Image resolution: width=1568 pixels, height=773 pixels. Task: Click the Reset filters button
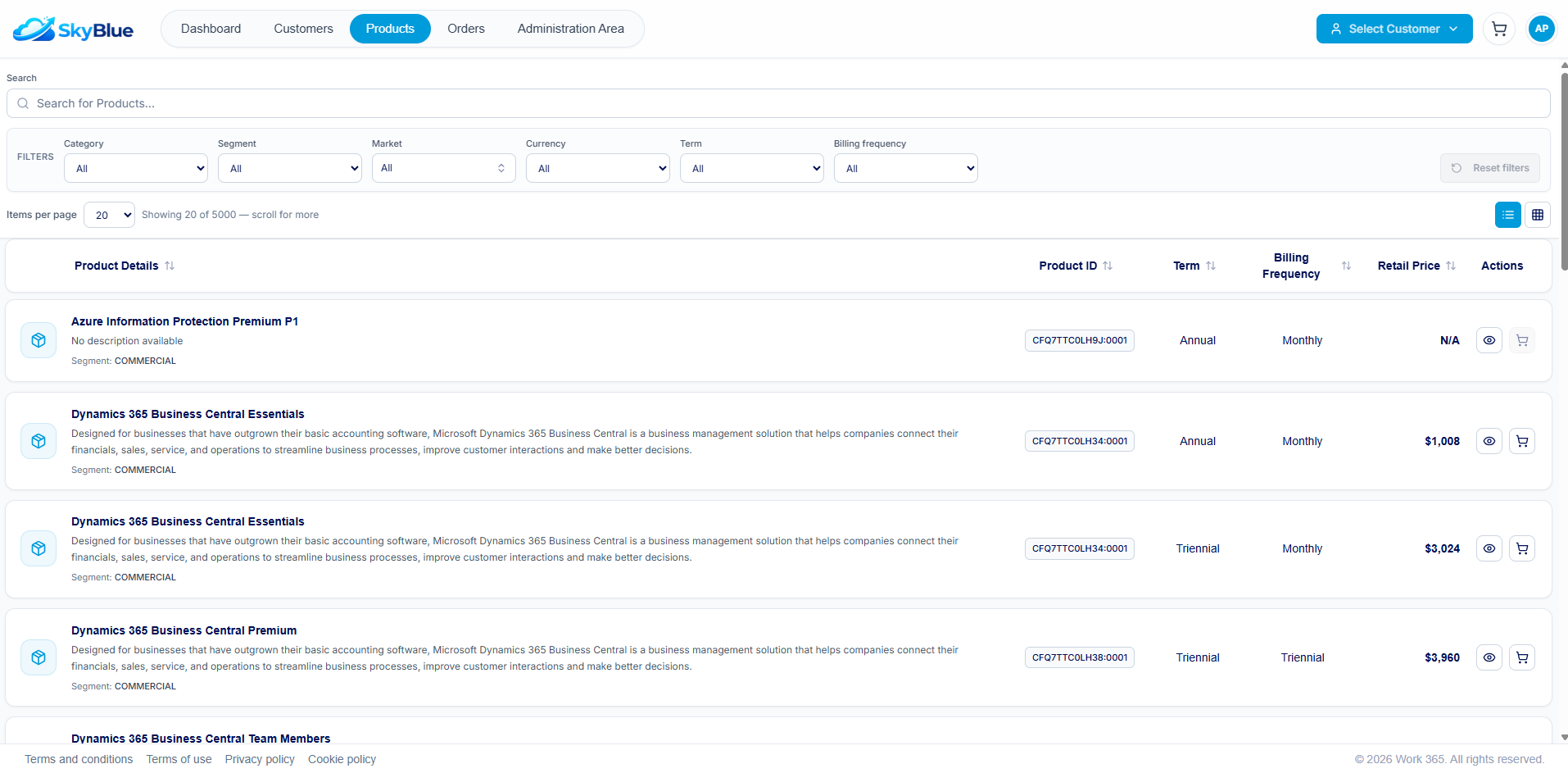click(1489, 168)
